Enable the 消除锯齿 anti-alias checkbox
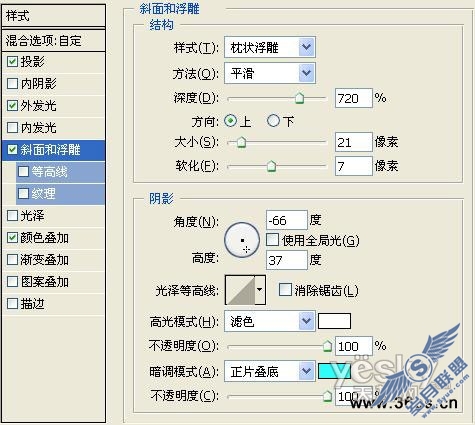Image resolution: width=475 pixels, height=425 pixels. coord(285,290)
